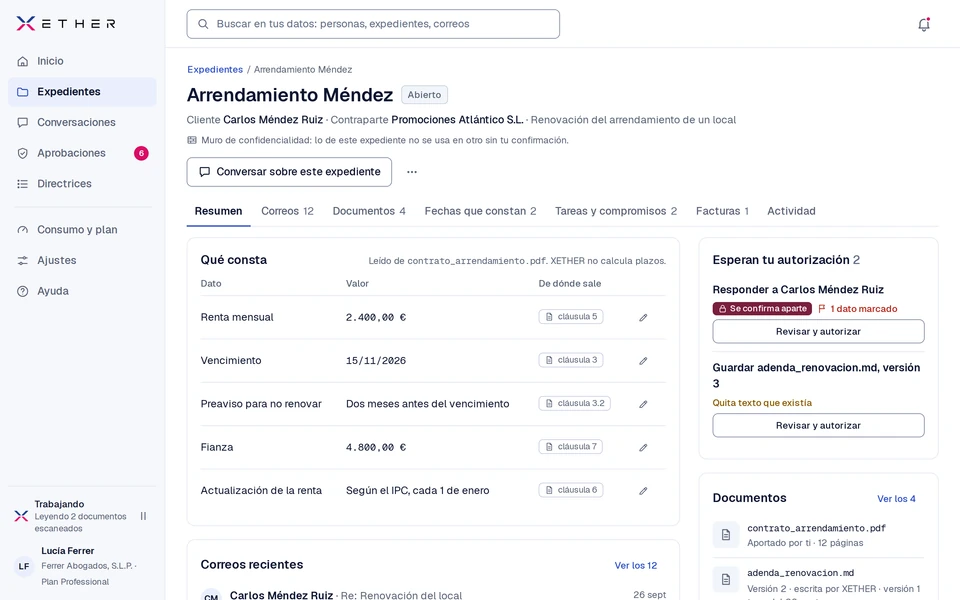
Task: Open Conversaciones in the sidebar
Action: [x=82, y=122]
